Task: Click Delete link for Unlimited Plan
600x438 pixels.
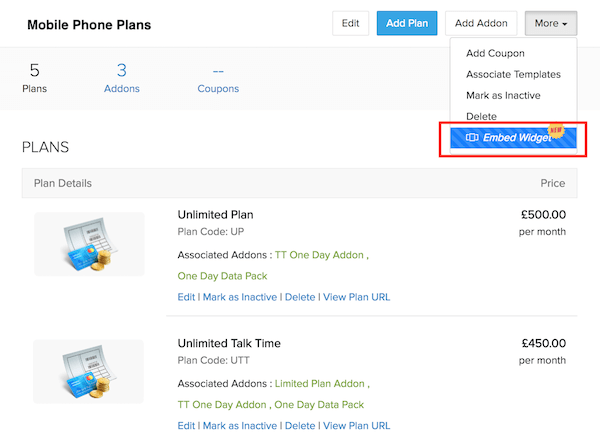Action: [x=300, y=297]
